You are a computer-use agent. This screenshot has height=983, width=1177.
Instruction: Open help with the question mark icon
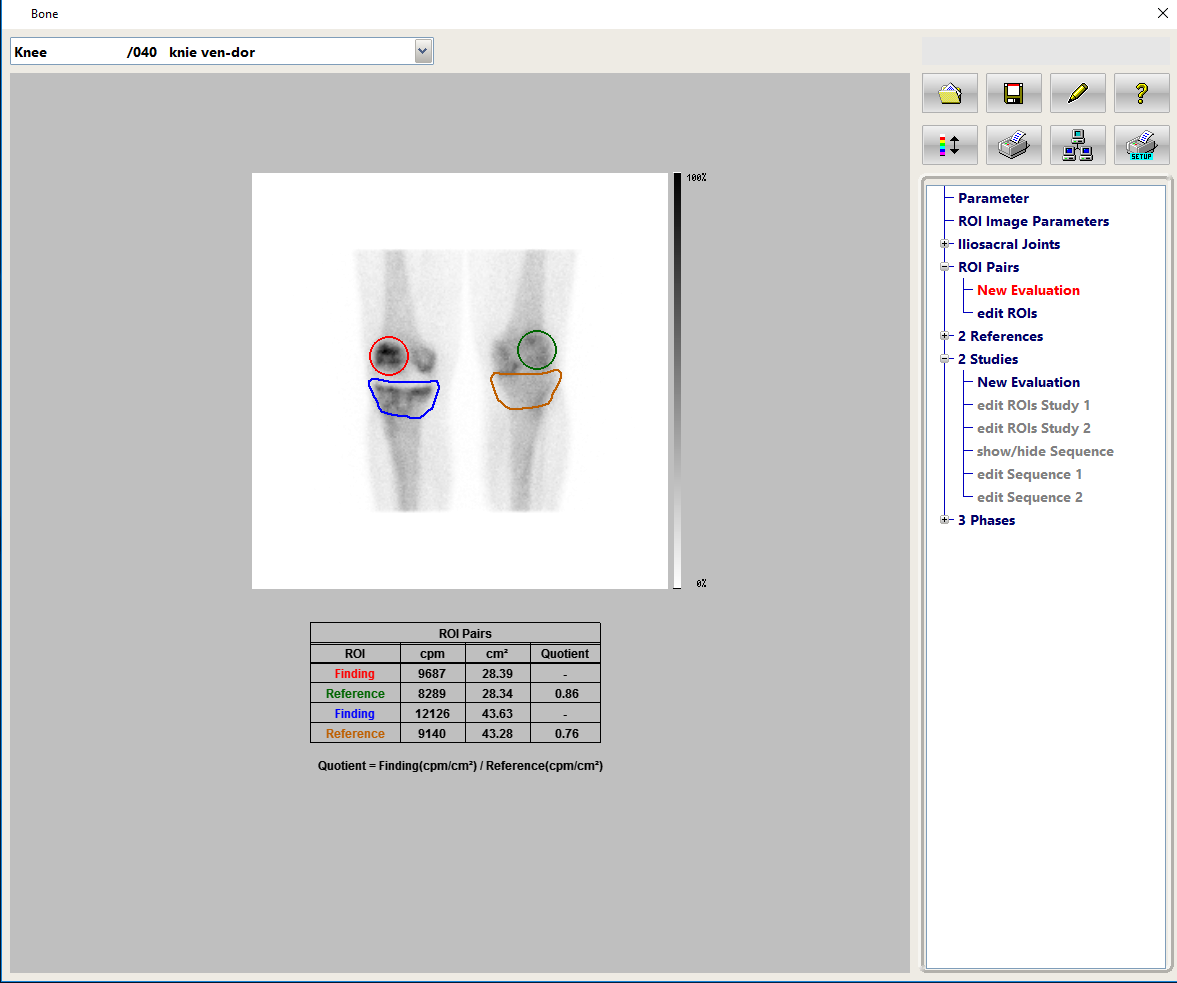click(1141, 93)
